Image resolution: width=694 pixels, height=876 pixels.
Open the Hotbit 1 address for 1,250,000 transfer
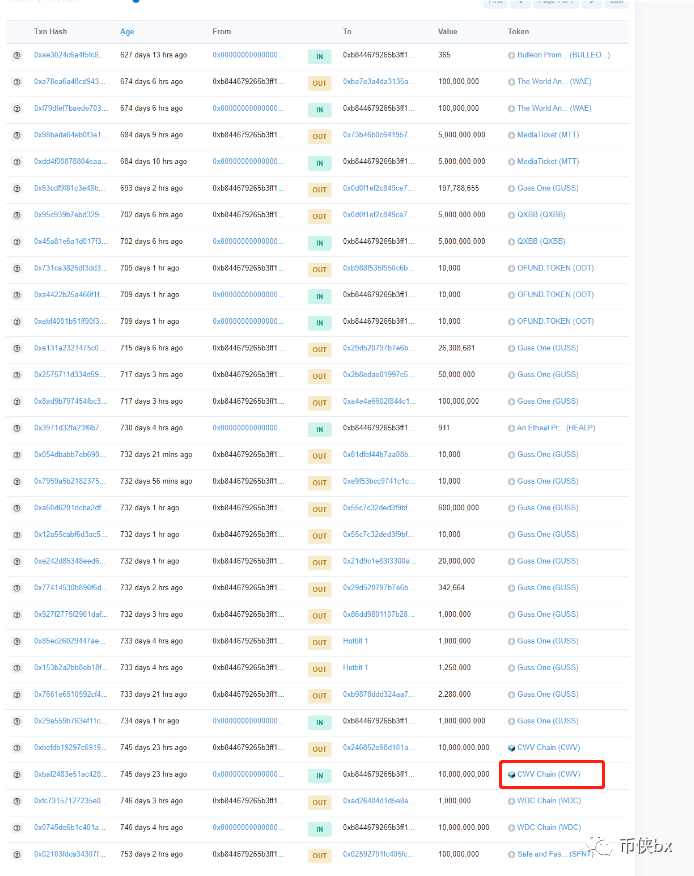[x=355, y=668]
